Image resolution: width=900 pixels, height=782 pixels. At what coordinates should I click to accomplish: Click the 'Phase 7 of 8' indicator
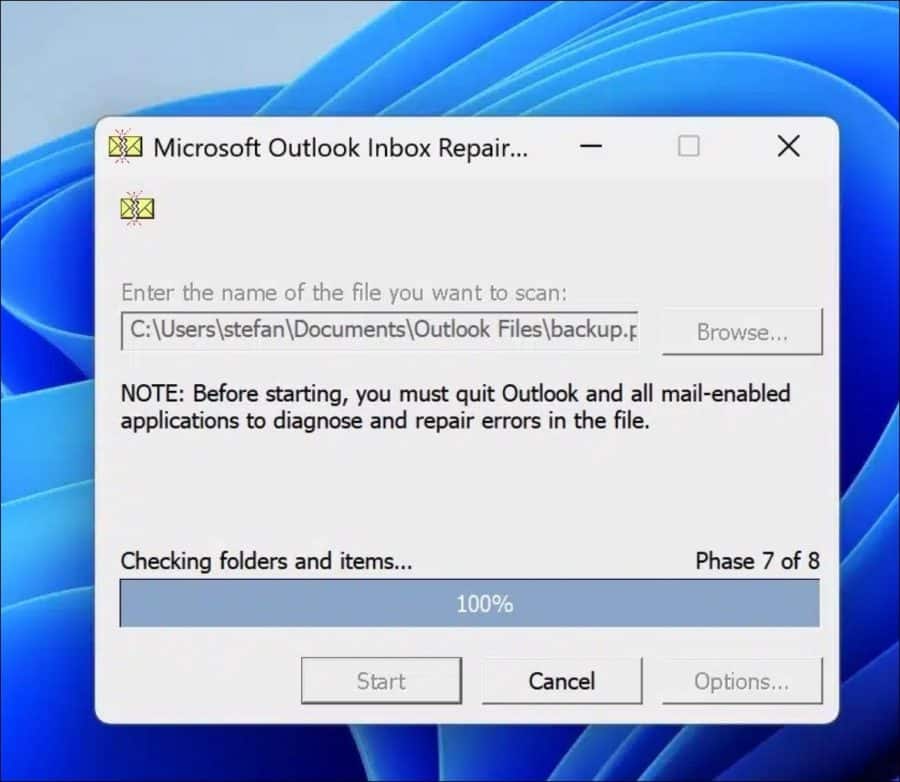[757, 561]
